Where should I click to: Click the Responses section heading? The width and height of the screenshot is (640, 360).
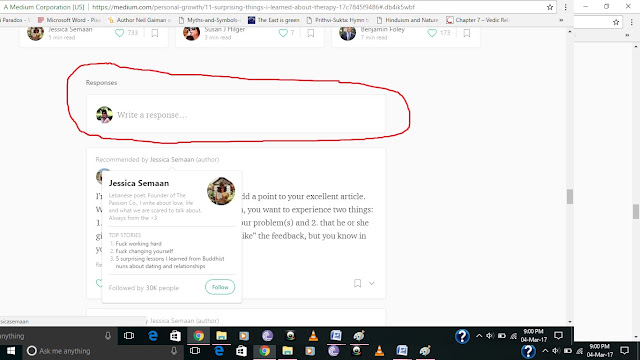tap(101, 82)
